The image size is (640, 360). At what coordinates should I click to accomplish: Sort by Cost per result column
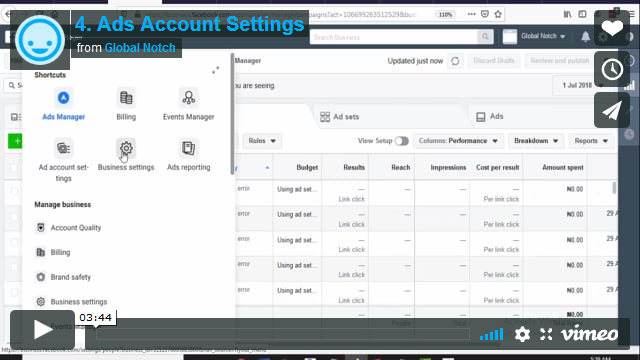pos(498,167)
